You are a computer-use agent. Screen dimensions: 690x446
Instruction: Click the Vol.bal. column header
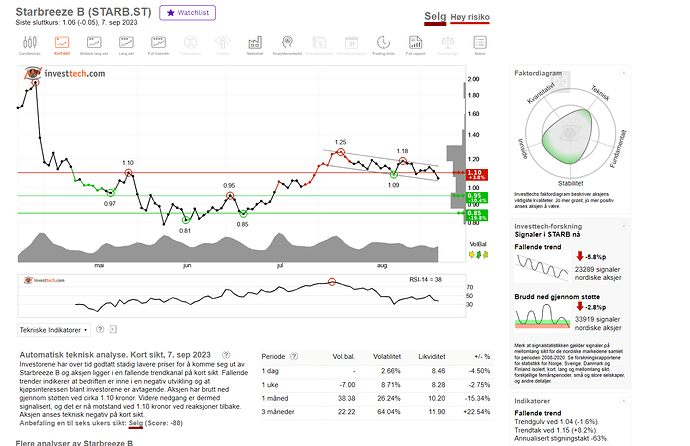click(x=344, y=356)
